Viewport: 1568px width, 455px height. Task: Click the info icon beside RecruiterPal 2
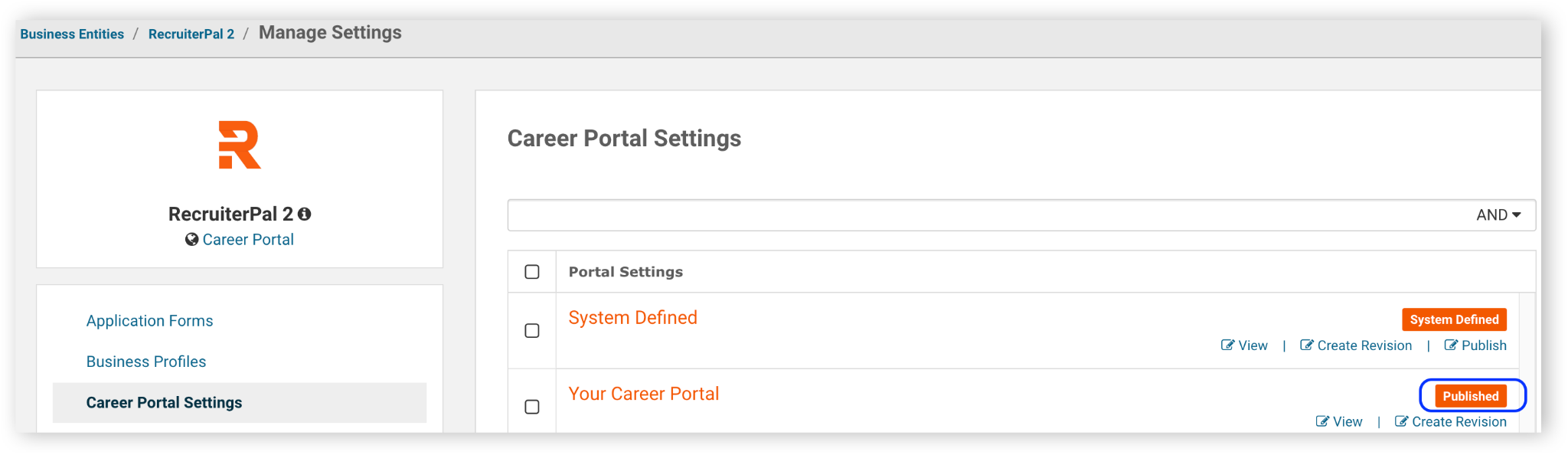coord(305,214)
